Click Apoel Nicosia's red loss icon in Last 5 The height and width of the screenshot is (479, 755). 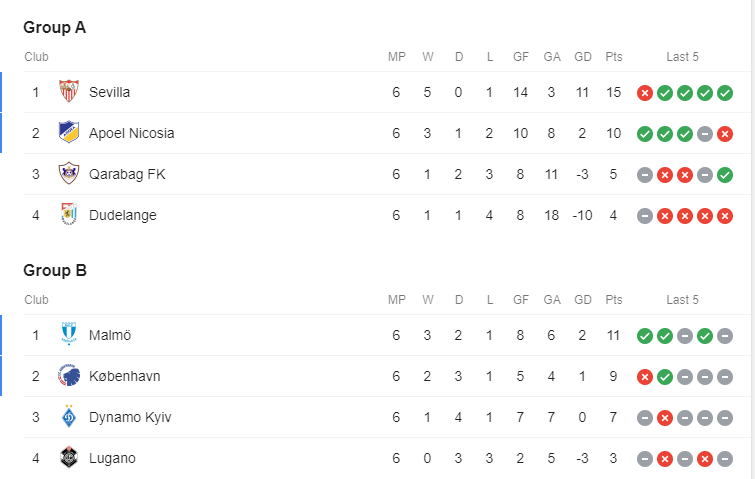[x=725, y=134]
